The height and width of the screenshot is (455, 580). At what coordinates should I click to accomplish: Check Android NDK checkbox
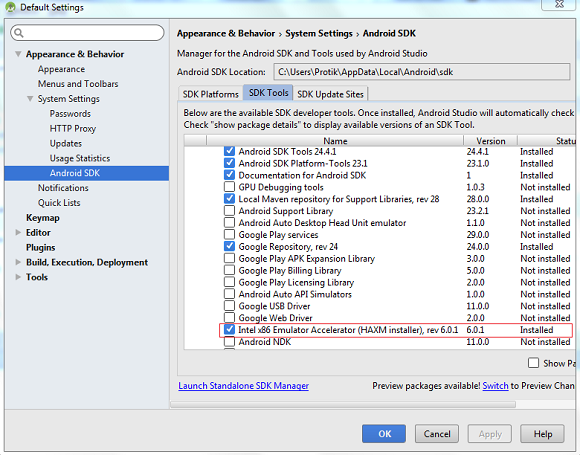229,341
